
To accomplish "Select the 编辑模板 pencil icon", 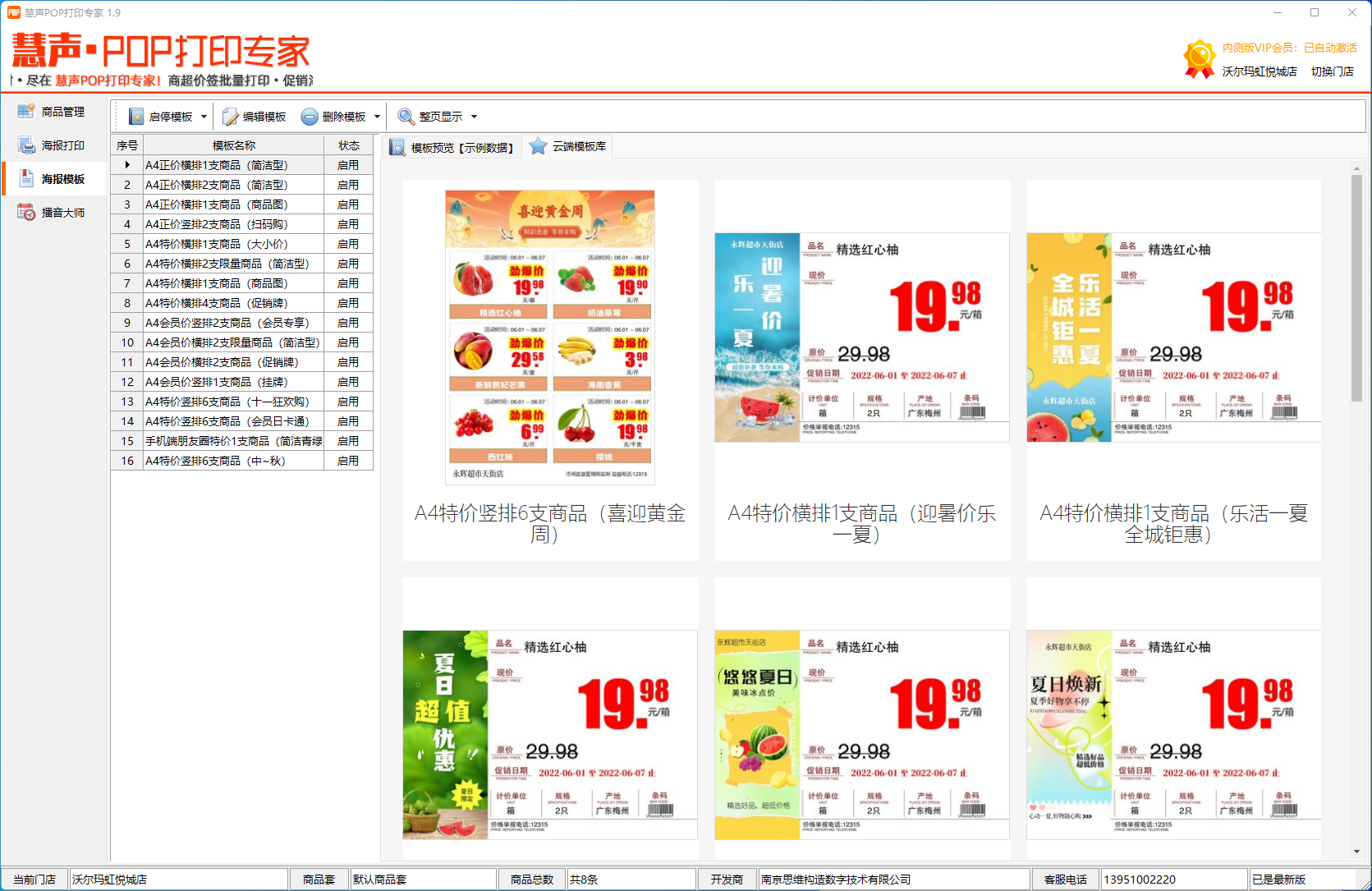I will [x=228, y=116].
